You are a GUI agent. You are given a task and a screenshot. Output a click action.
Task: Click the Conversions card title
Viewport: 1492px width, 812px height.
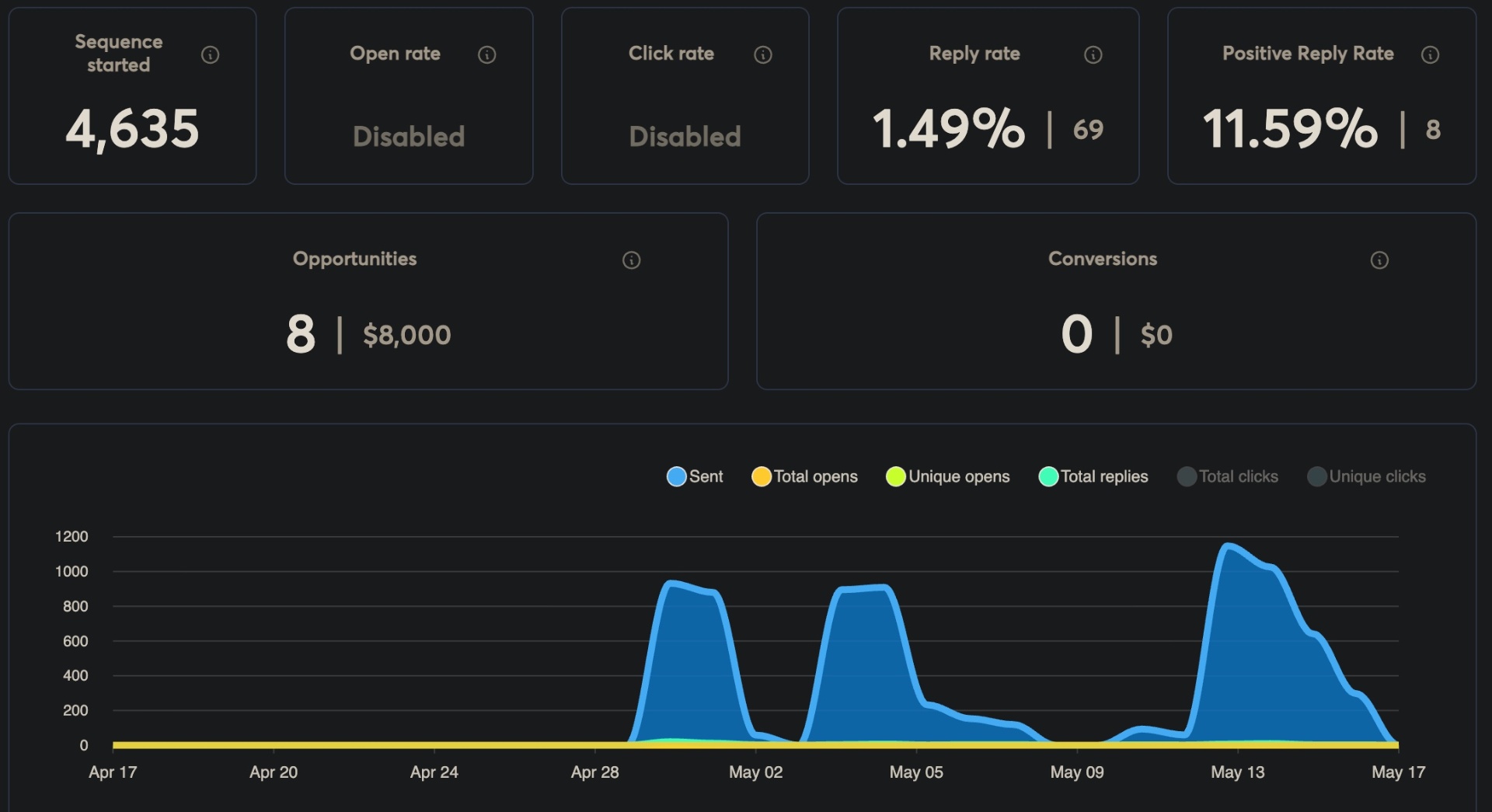pos(1103,259)
